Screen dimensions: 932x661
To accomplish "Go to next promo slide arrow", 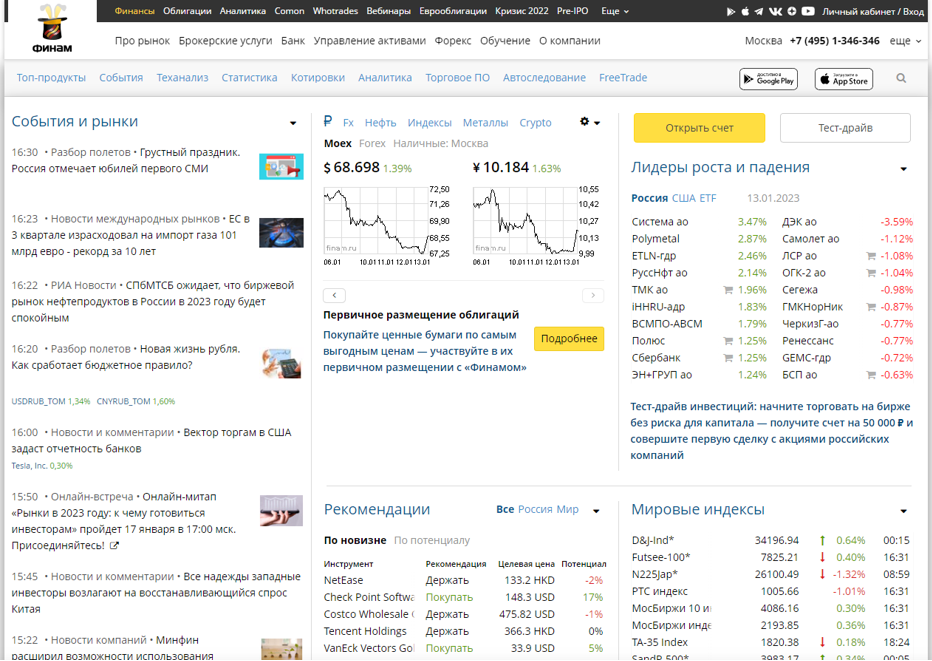I will tap(593, 295).
